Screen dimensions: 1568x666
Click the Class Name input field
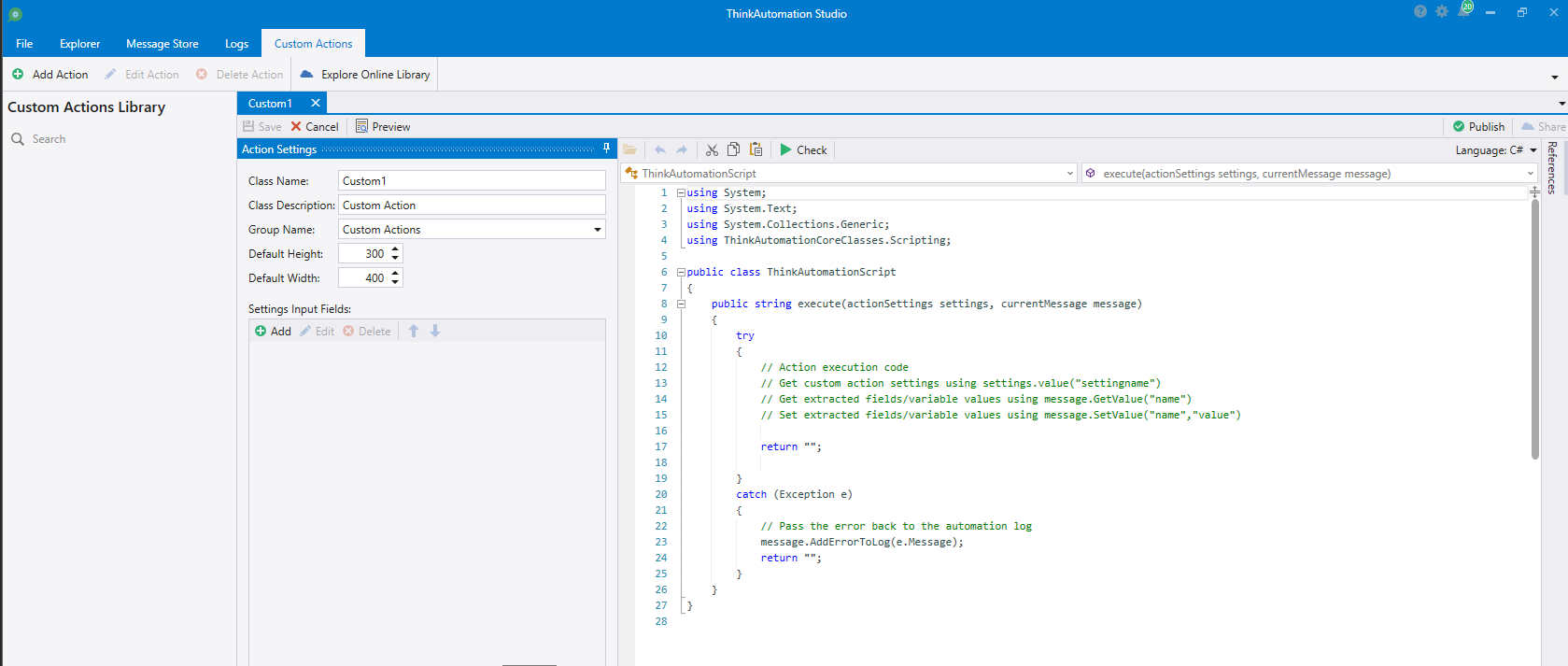[472, 180]
